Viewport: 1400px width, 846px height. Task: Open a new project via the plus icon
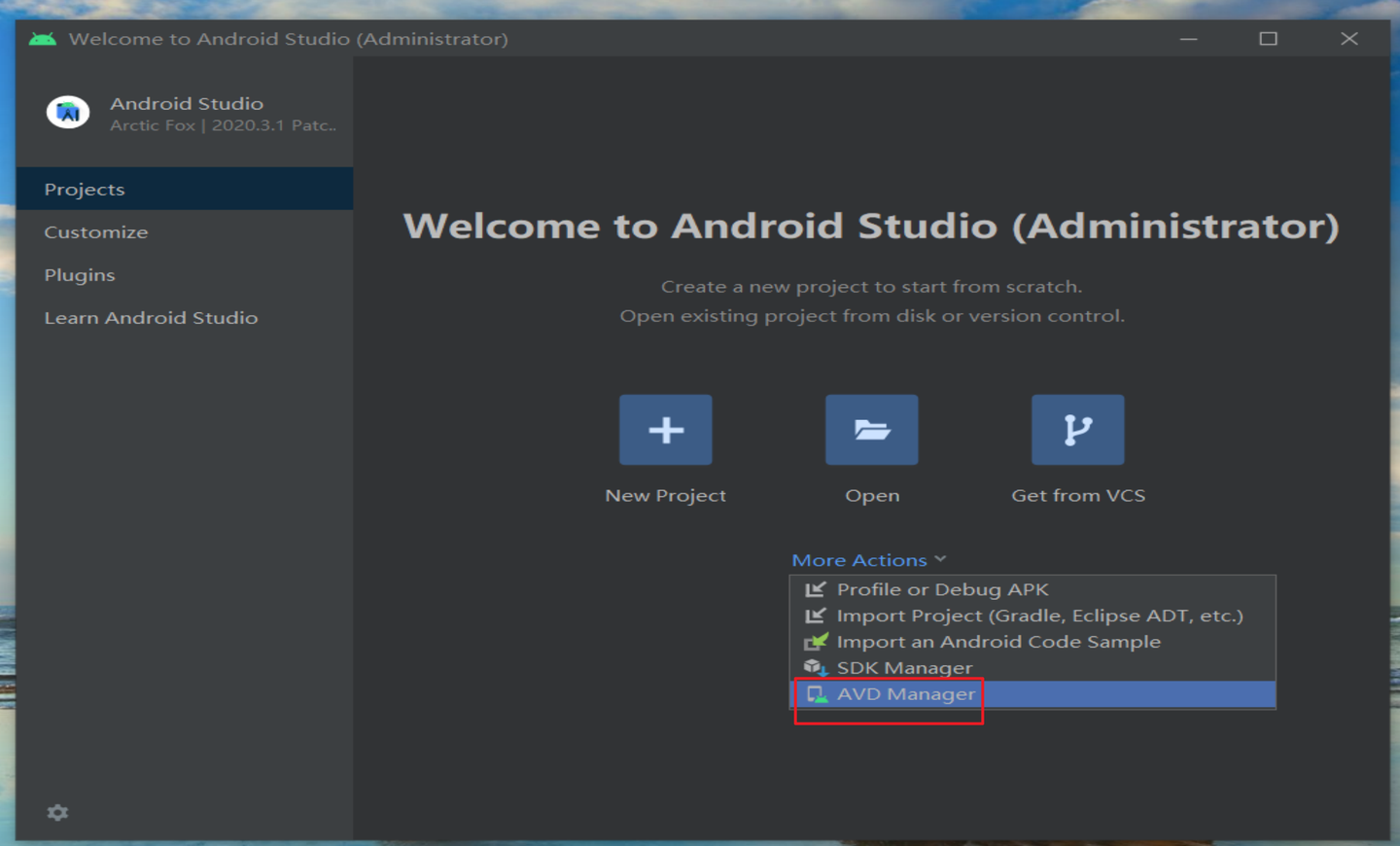665,429
